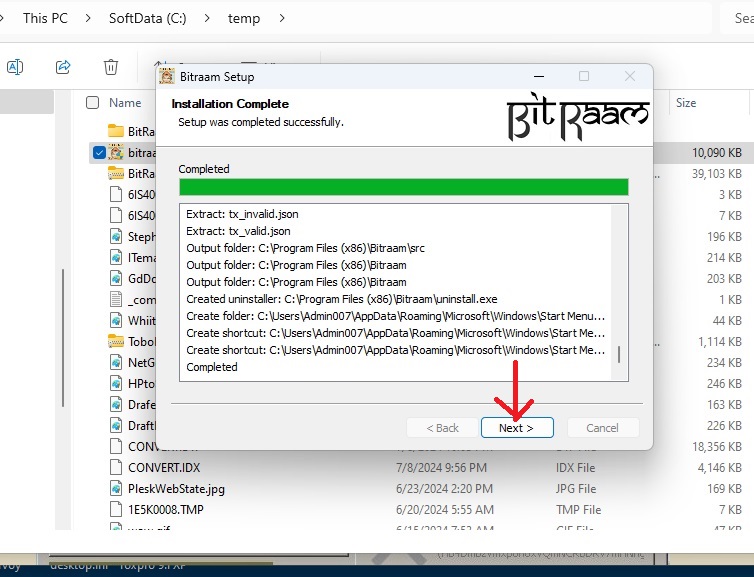Expand chevron after temp breadcrumb

coord(282,18)
